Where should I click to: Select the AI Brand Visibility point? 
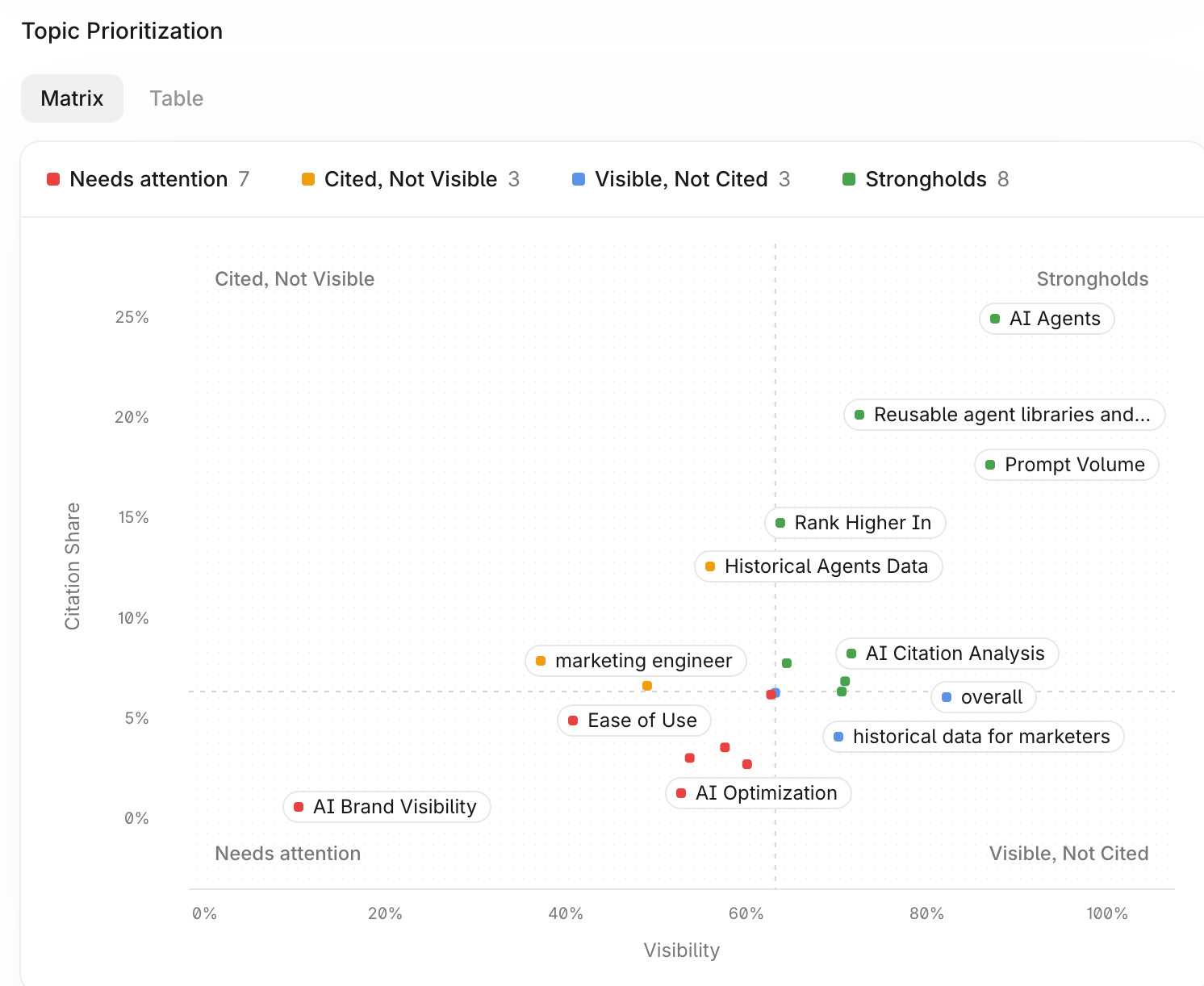click(387, 807)
